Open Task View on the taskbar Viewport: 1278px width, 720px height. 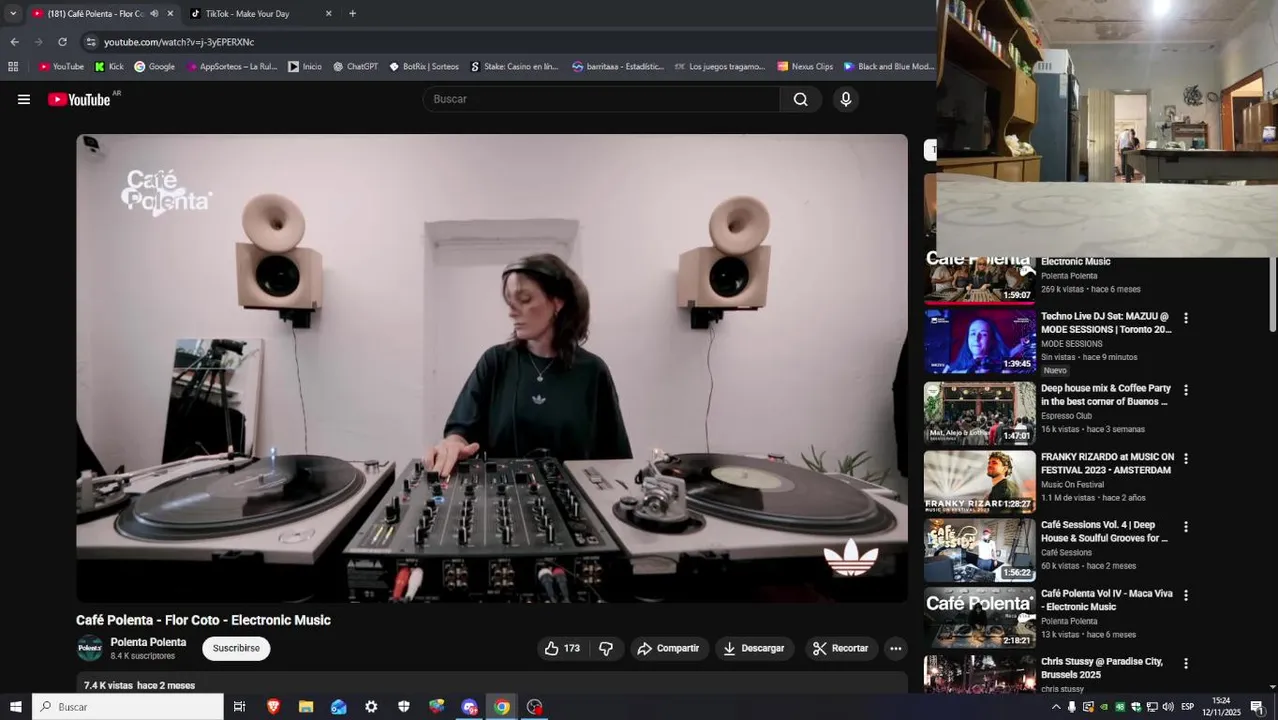pos(239,707)
